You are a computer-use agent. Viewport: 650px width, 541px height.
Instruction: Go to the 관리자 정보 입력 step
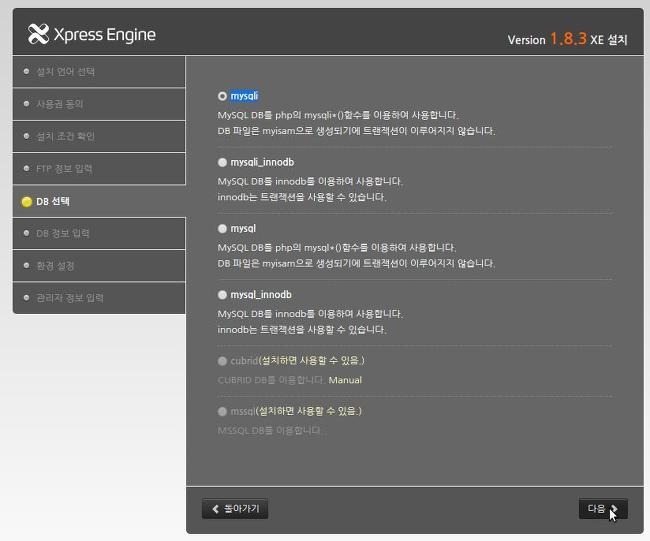click(x=99, y=298)
